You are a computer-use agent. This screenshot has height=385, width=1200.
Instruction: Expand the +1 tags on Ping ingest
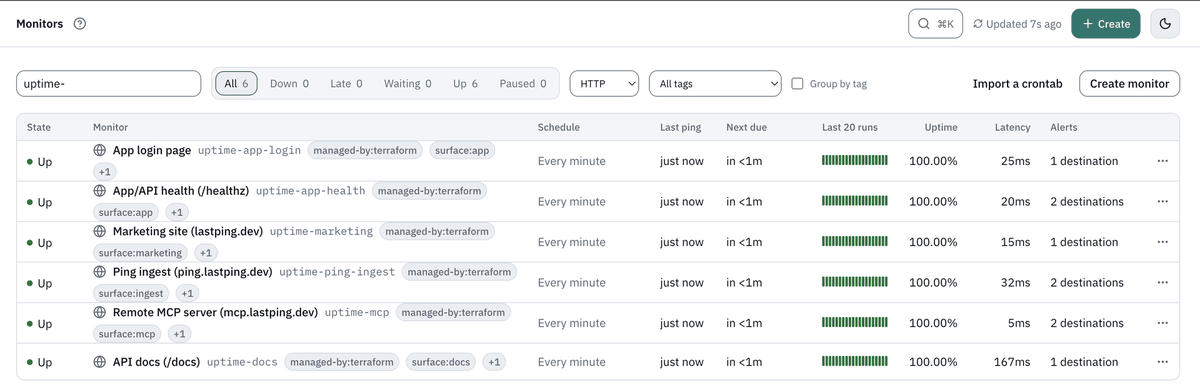pos(188,293)
